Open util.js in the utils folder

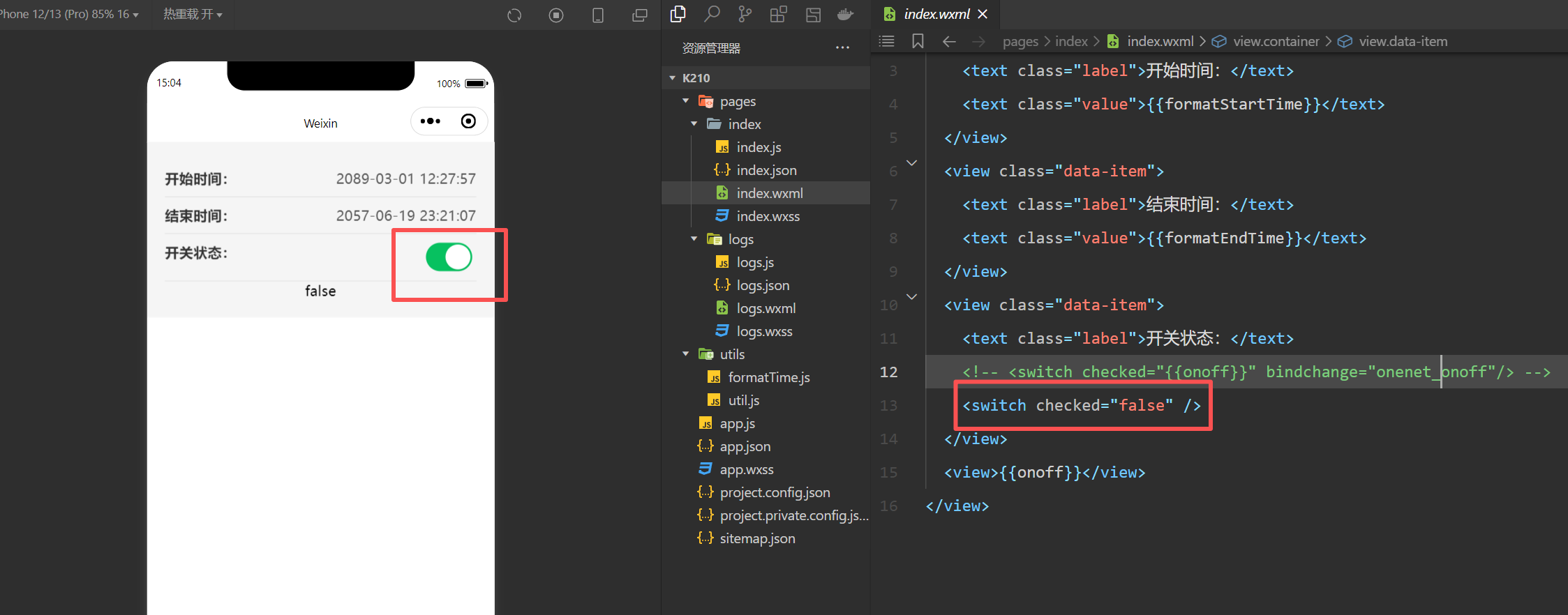743,400
